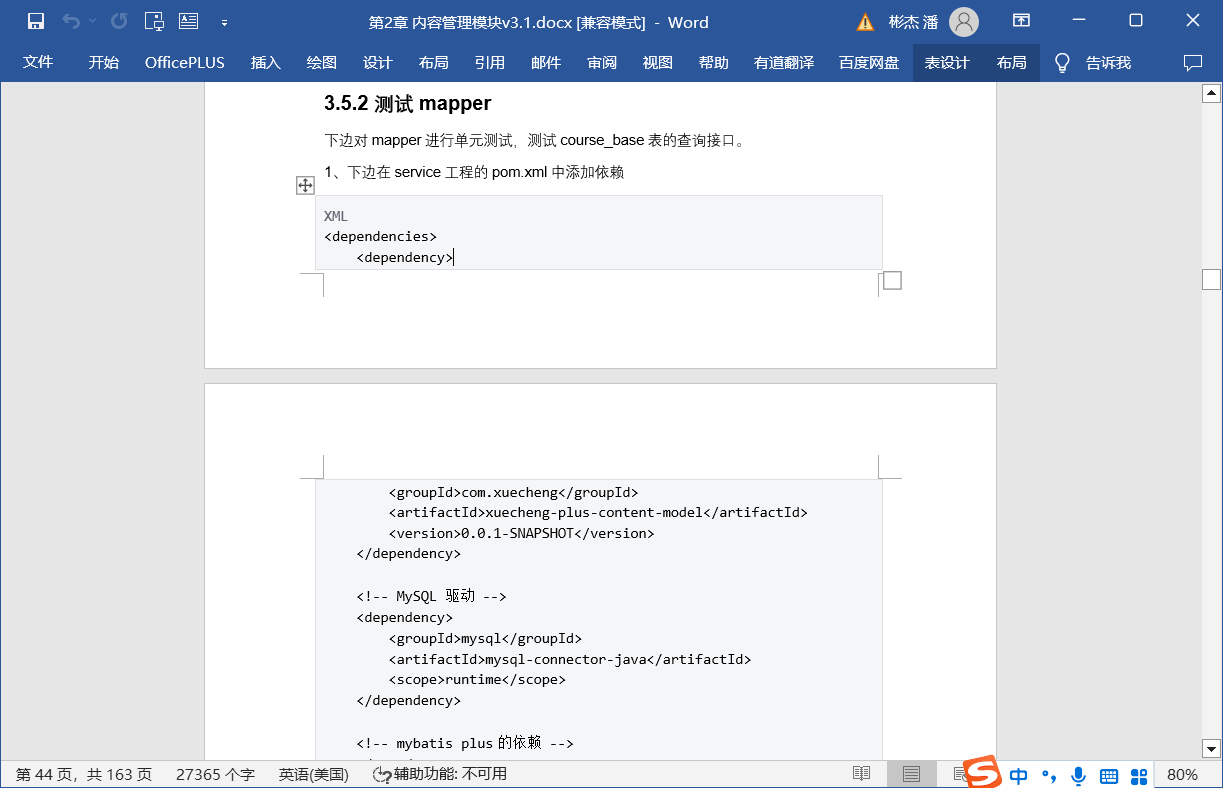
Task: Open word count 27365 个字
Action: [x=216, y=774]
